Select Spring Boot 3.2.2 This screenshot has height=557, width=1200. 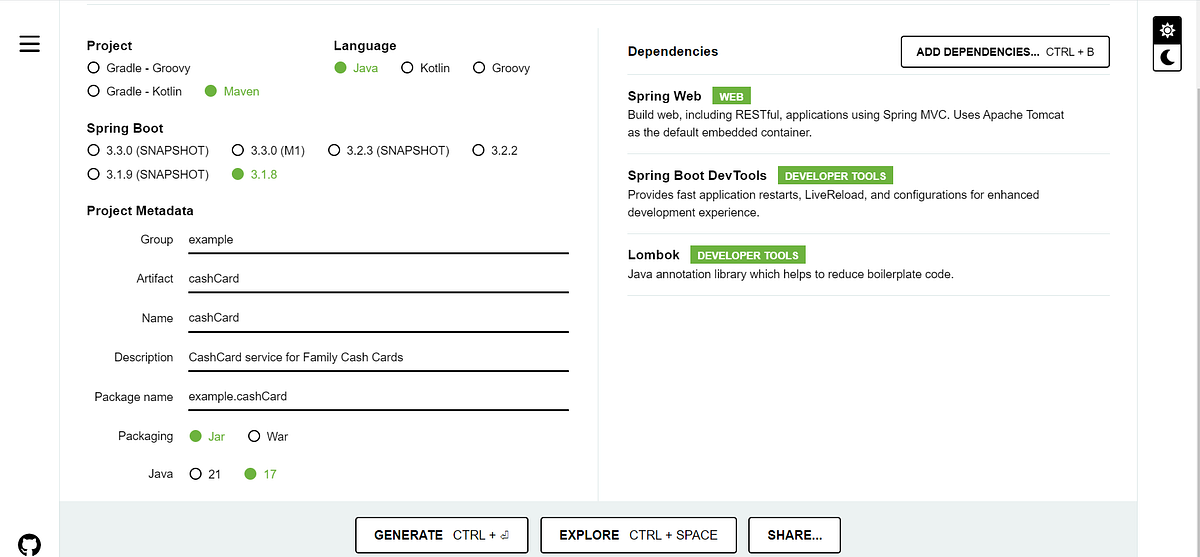pos(495,150)
